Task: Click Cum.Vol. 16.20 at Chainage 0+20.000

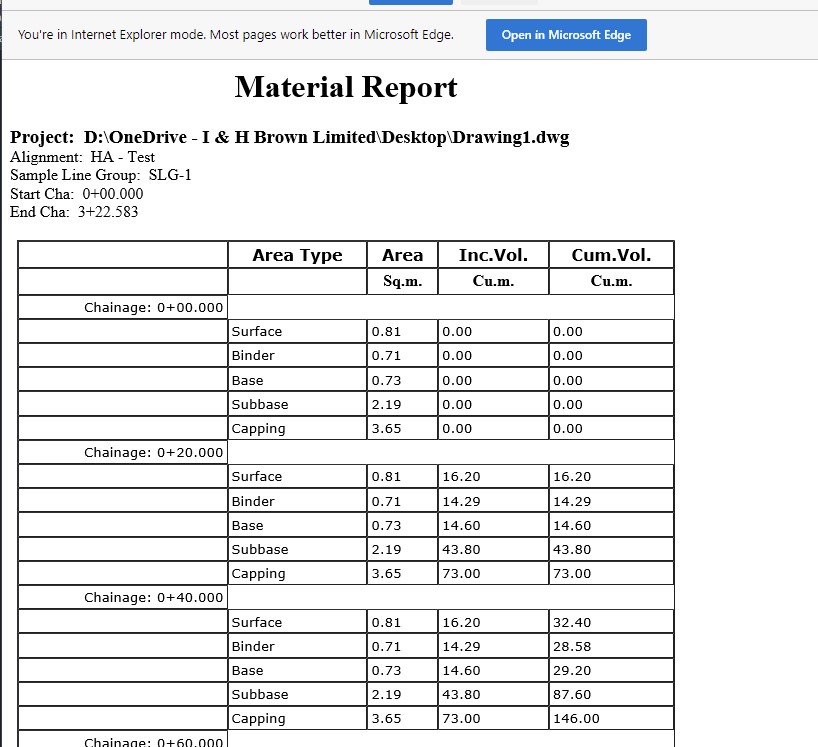Action: (x=572, y=476)
